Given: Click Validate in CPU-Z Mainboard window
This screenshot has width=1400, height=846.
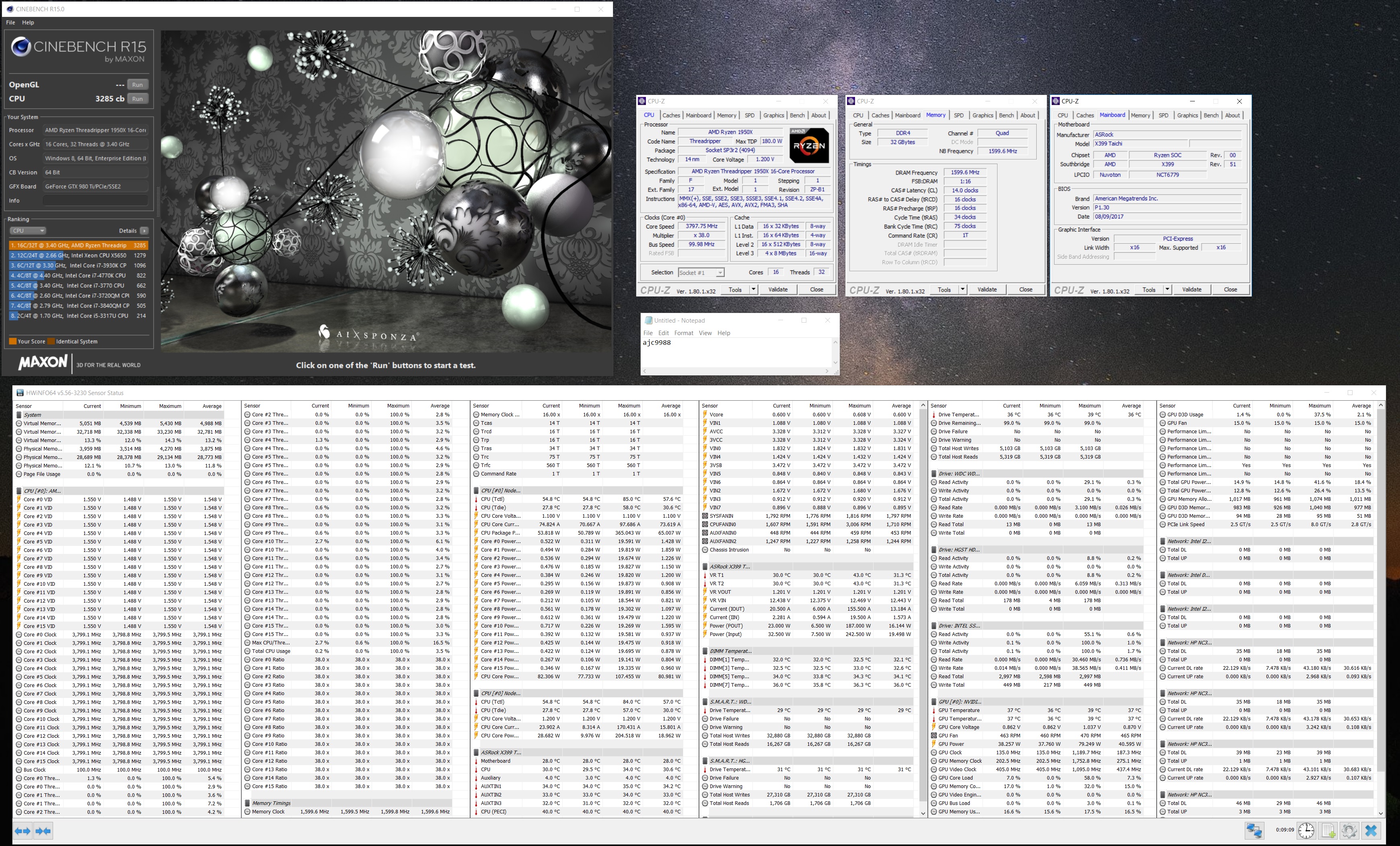Looking at the screenshot, I should (1192, 289).
